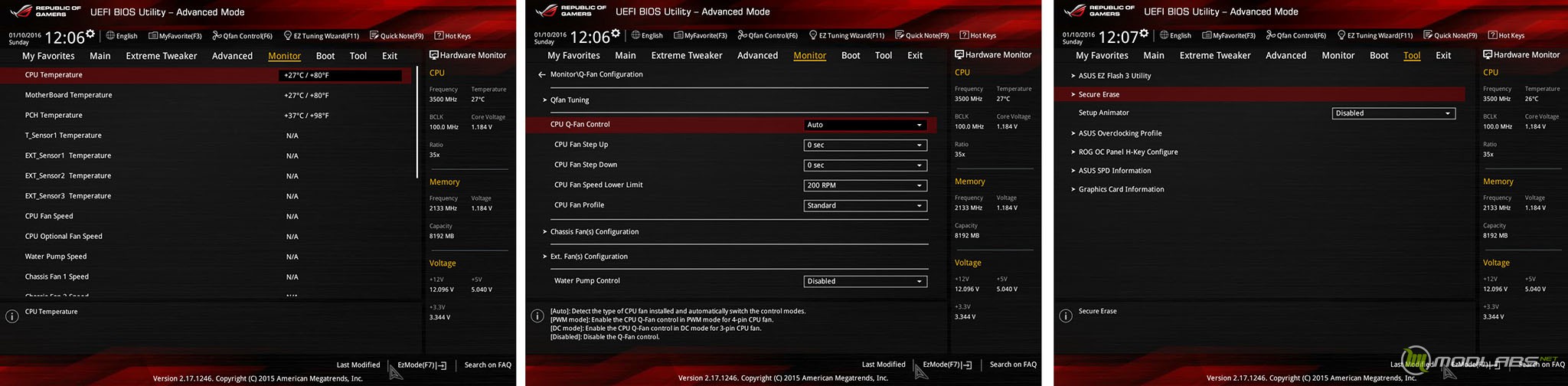Show Hot Keys help on Monitor temperature screen
The image size is (1568, 386).
[x=452, y=35]
